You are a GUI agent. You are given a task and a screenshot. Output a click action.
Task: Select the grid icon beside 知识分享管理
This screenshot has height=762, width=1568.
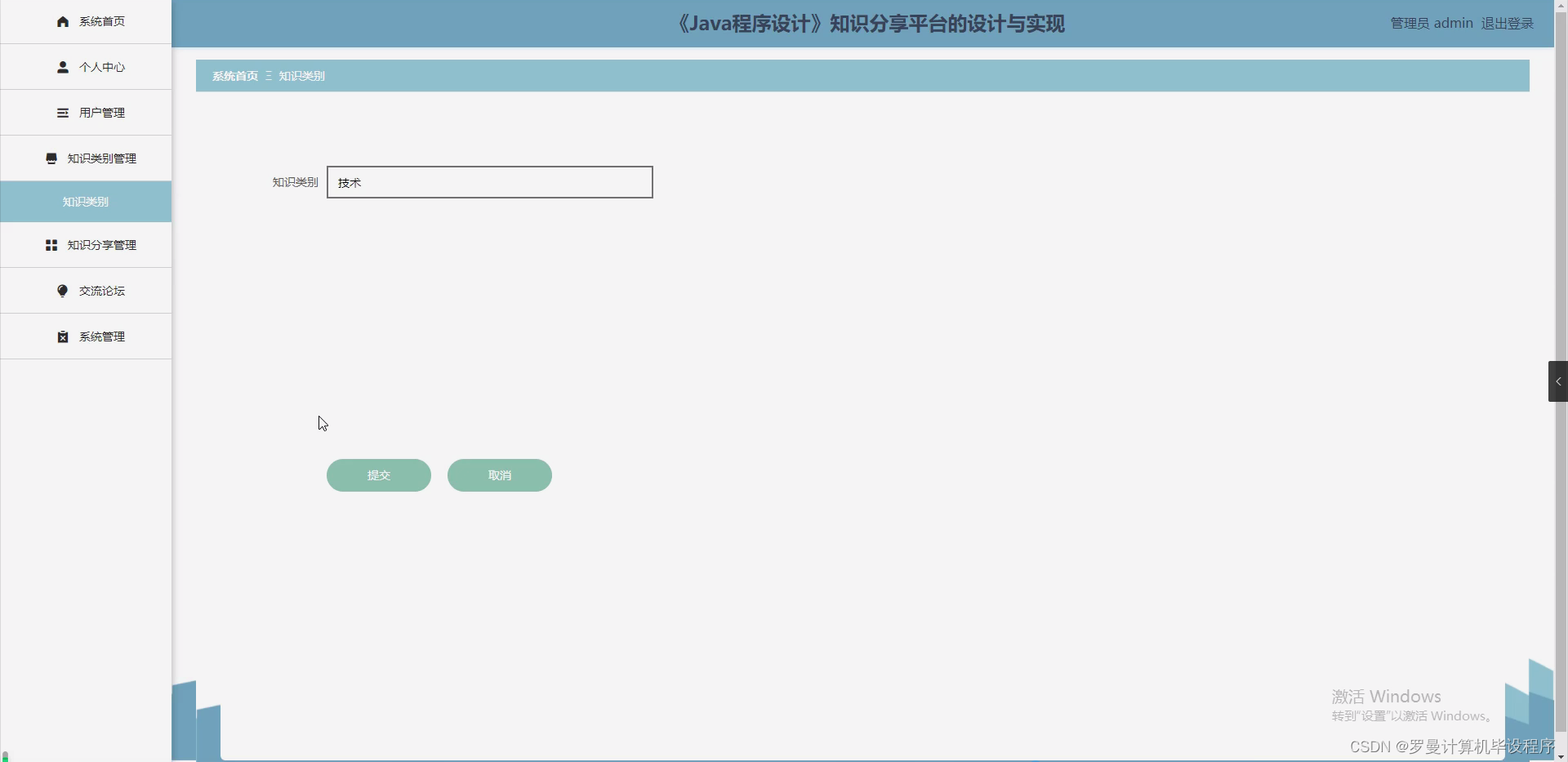coord(51,244)
